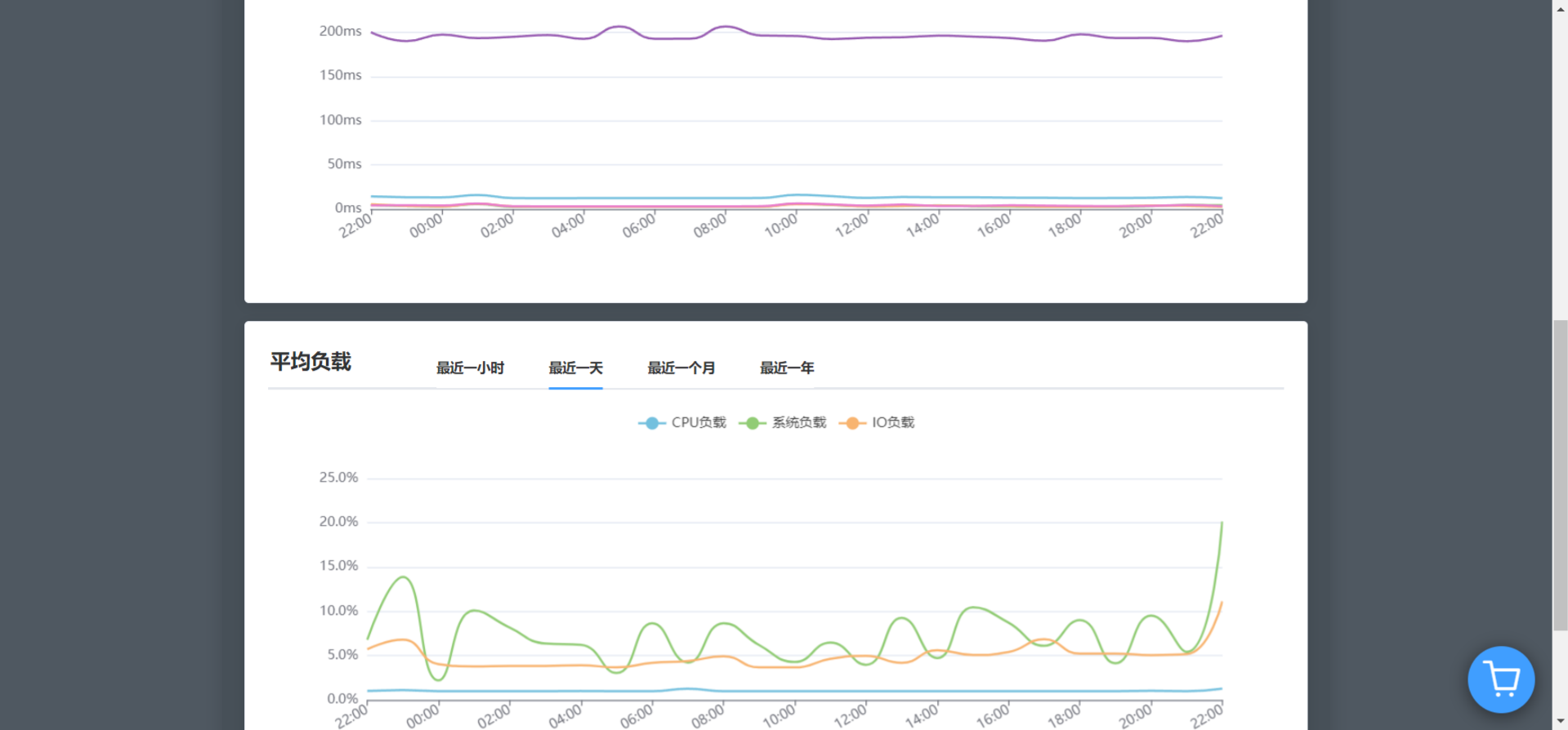
Task: Toggle the 系统负载 legend series
Action: coord(783,423)
